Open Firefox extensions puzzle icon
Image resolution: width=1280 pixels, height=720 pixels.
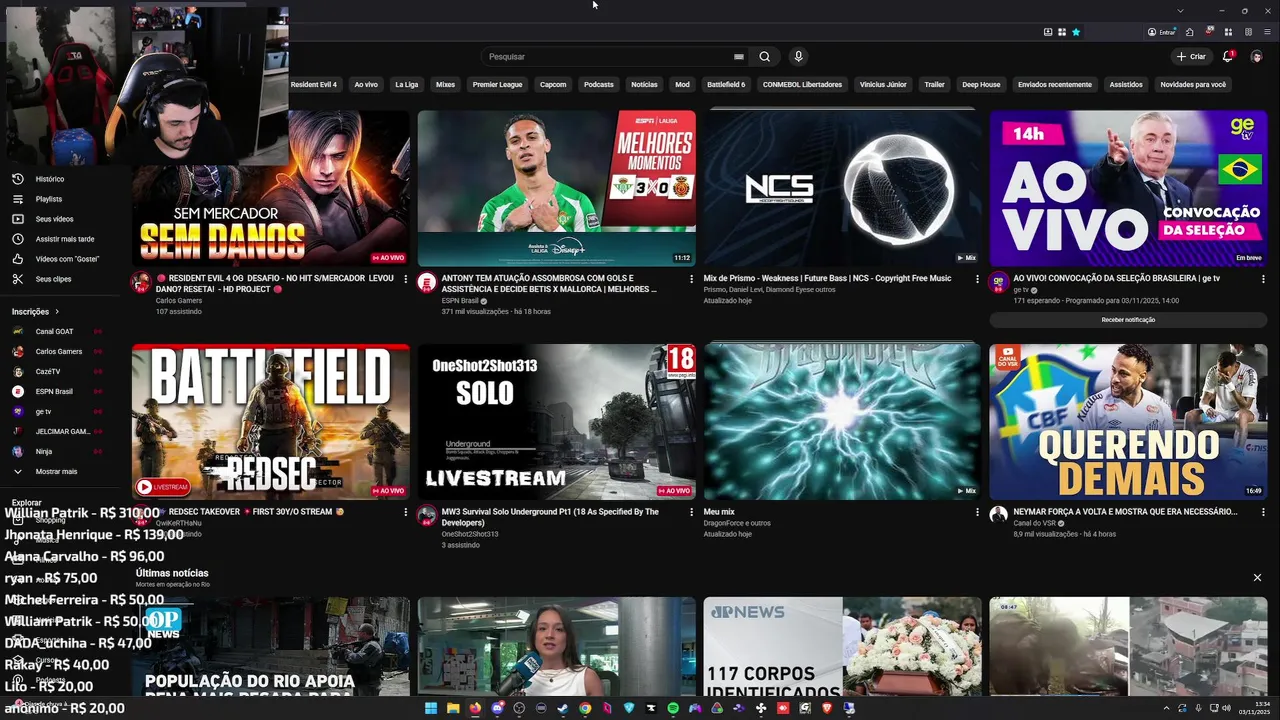coord(1190,32)
